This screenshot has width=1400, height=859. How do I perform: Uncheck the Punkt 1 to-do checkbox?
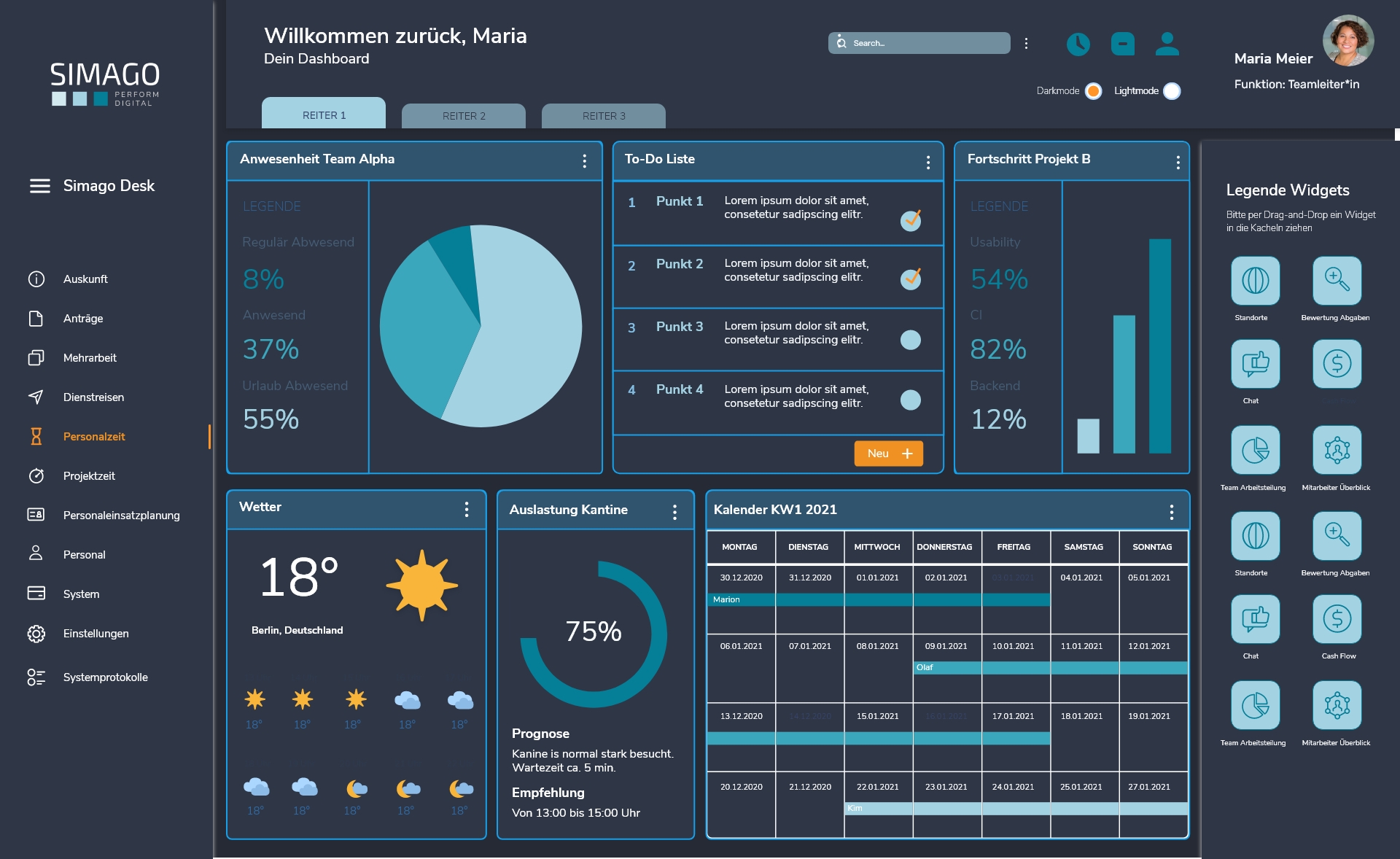point(910,220)
